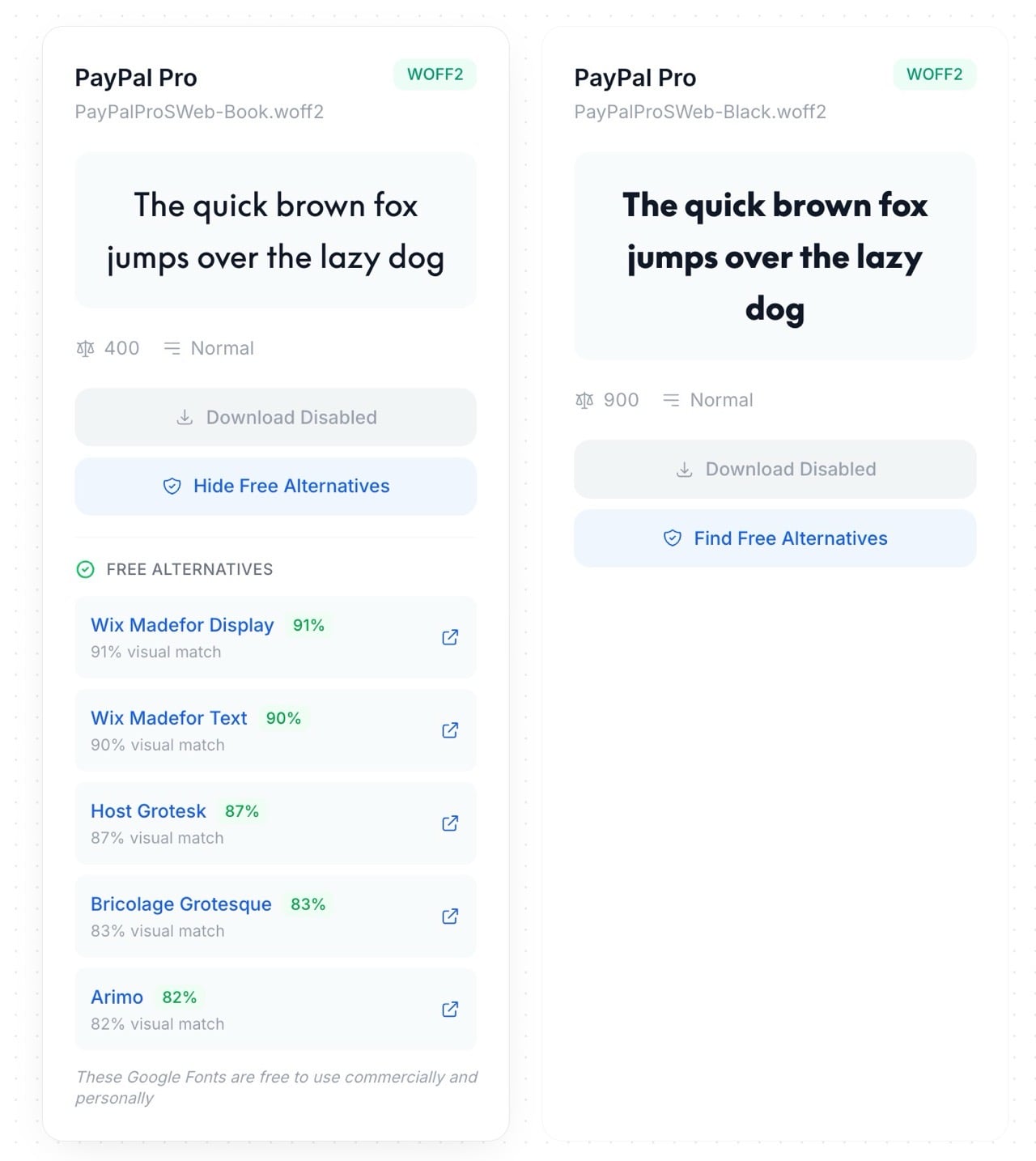Click the weight scale icon next to 900
The width and height of the screenshot is (1036, 1161).
(584, 401)
